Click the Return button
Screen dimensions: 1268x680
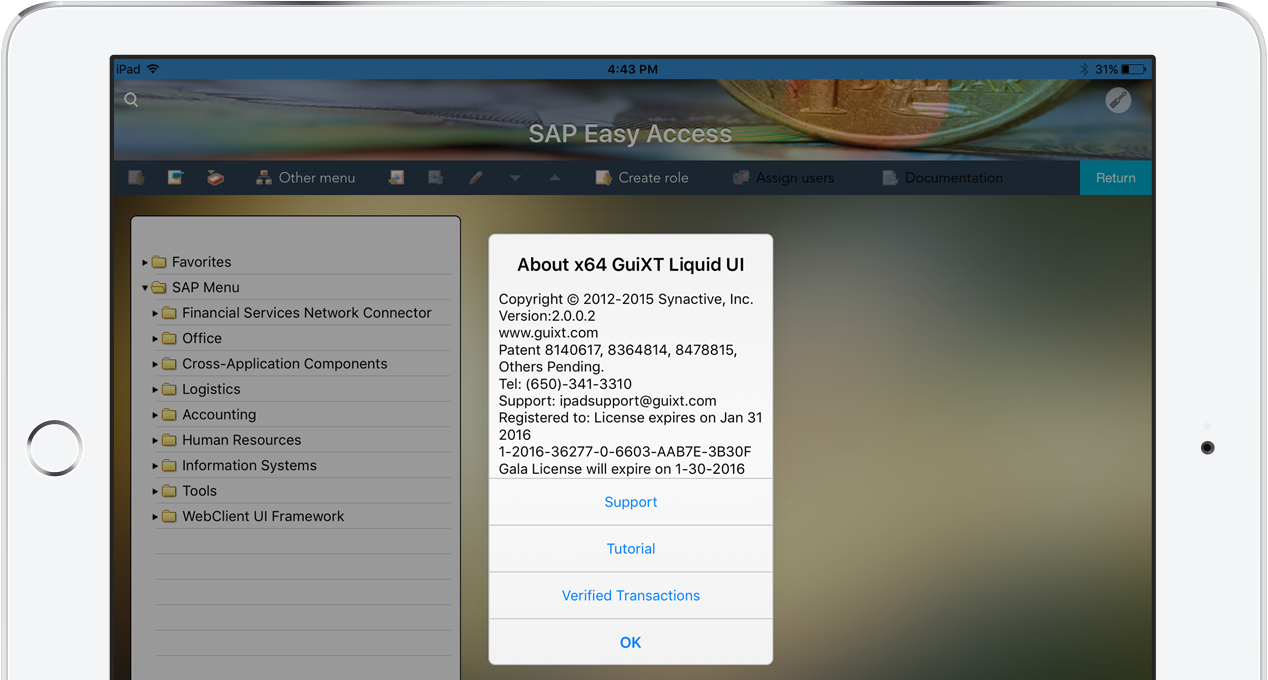(x=1116, y=178)
